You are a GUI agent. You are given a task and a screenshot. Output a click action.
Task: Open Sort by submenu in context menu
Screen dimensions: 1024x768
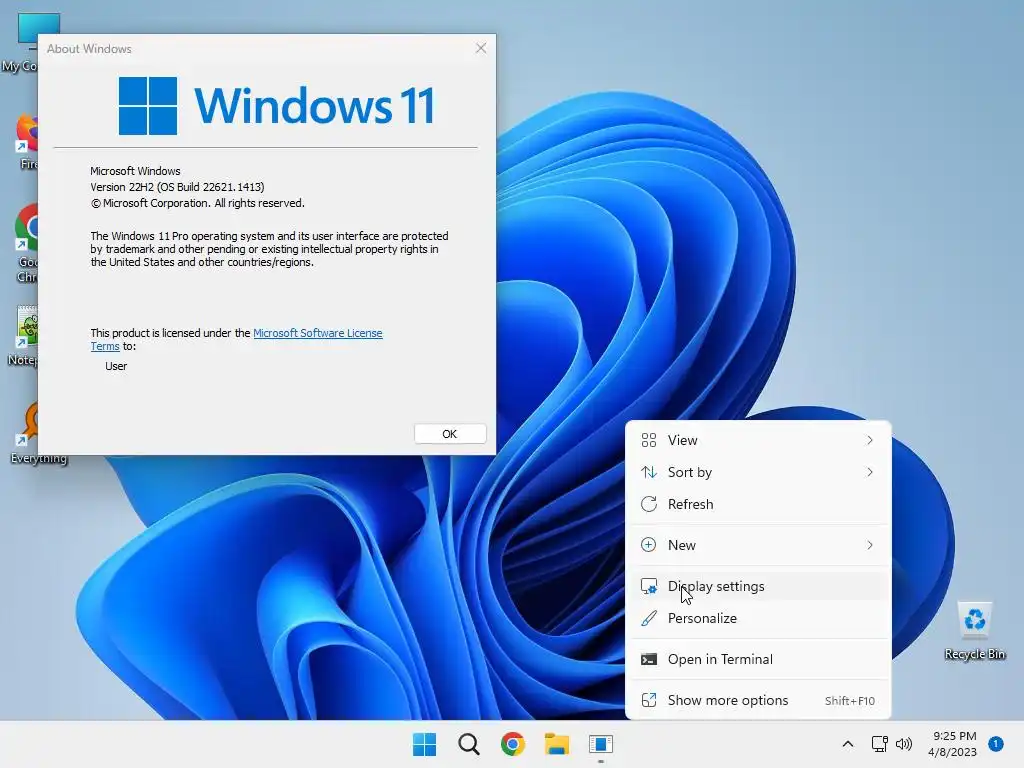coord(758,472)
